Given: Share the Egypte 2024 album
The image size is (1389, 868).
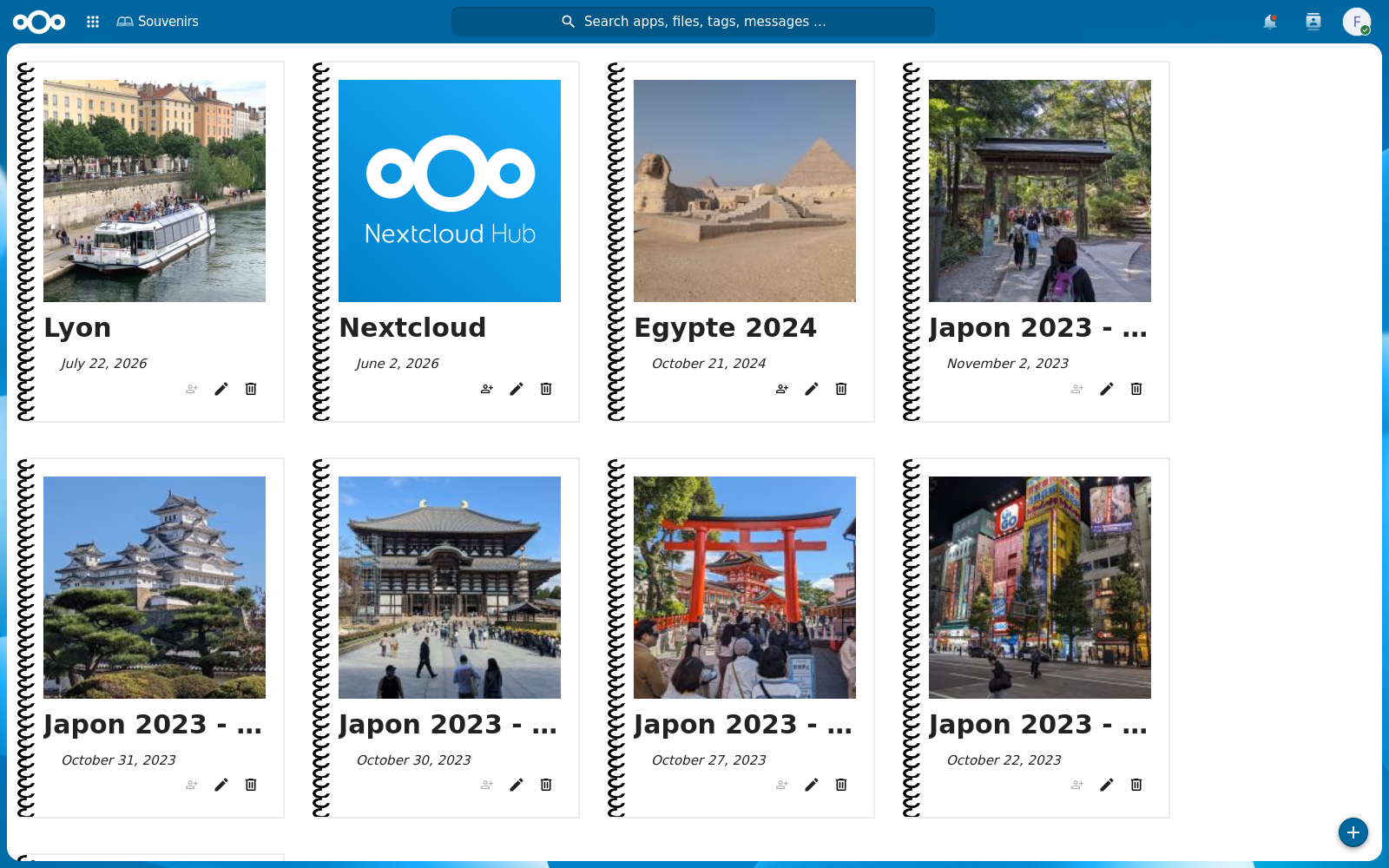Looking at the screenshot, I should [782, 389].
